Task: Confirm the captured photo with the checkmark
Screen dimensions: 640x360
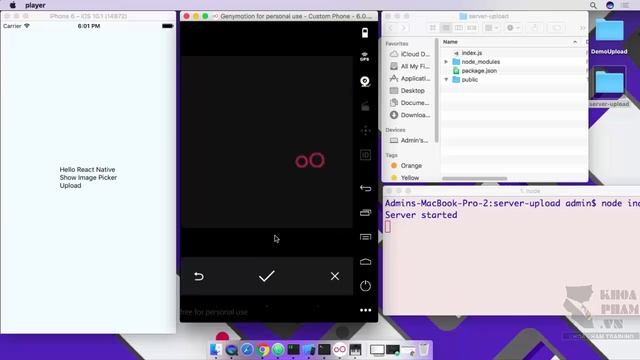Action: click(267, 276)
